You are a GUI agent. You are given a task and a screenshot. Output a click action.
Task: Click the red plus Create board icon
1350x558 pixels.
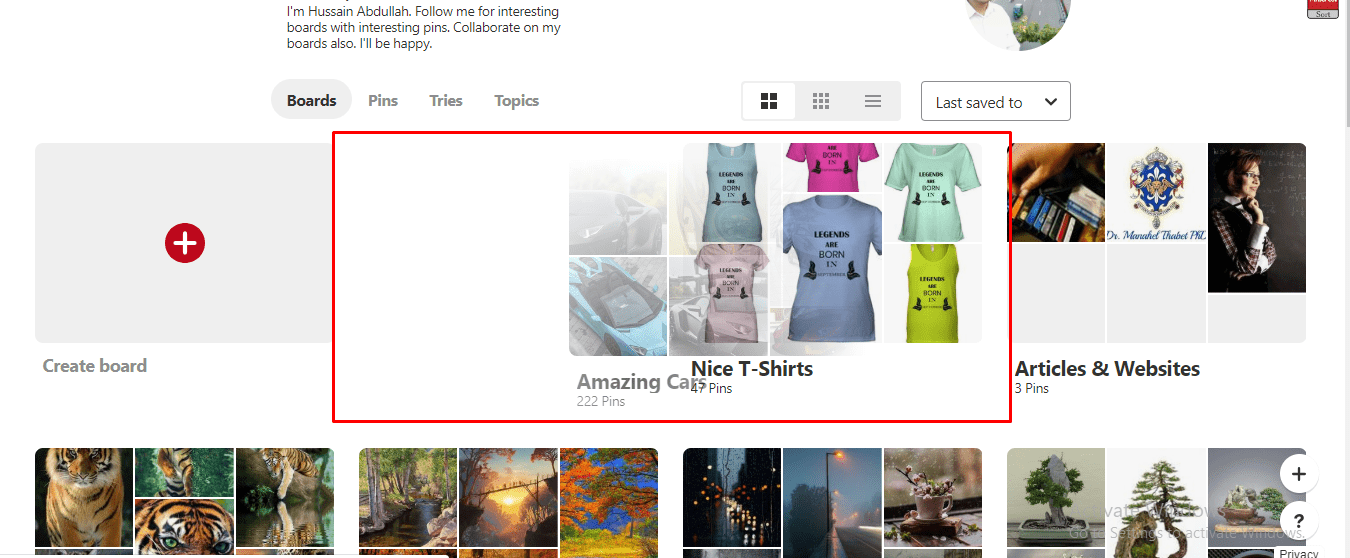[185, 243]
